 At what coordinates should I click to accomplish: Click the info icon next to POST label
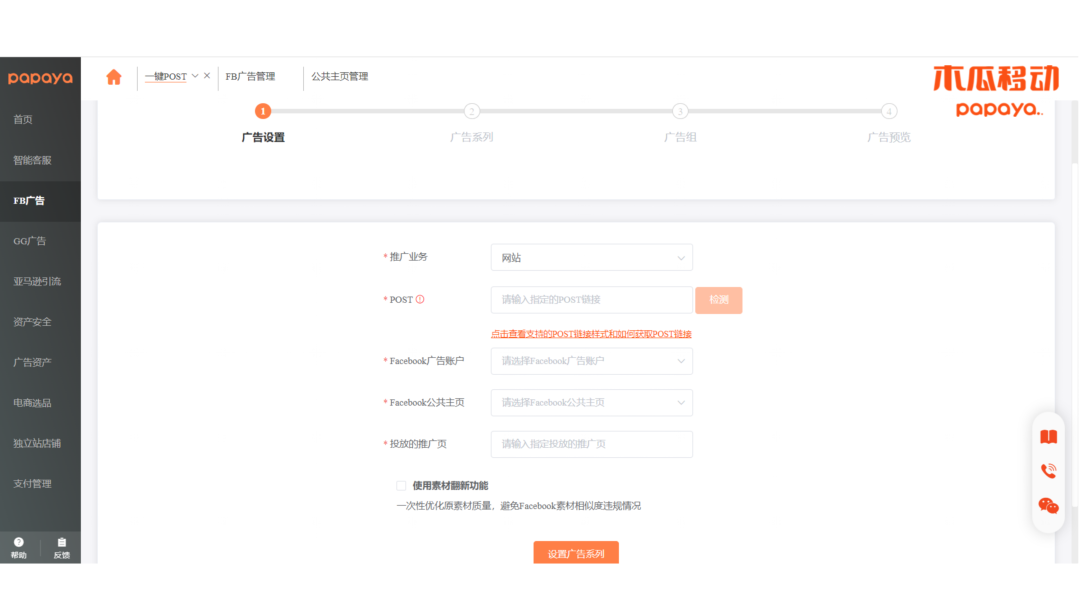point(421,299)
